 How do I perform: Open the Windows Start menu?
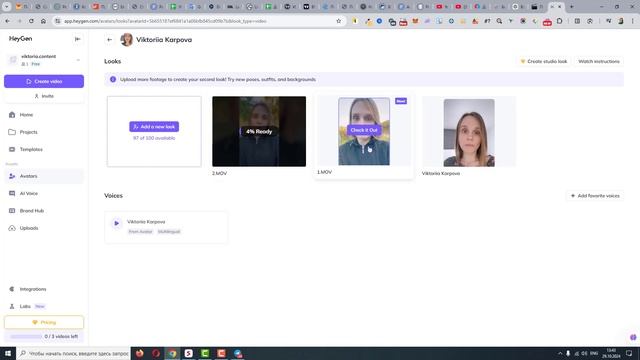tap(8, 353)
